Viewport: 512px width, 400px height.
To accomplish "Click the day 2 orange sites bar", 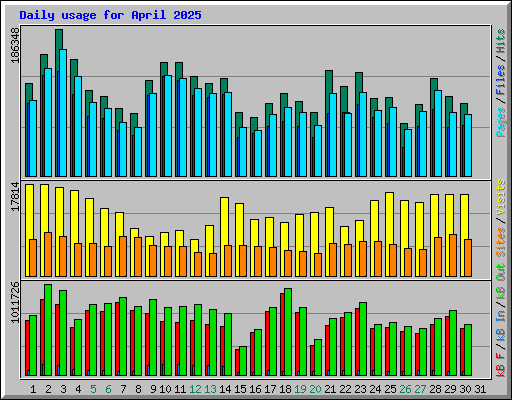I will point(48,254).
